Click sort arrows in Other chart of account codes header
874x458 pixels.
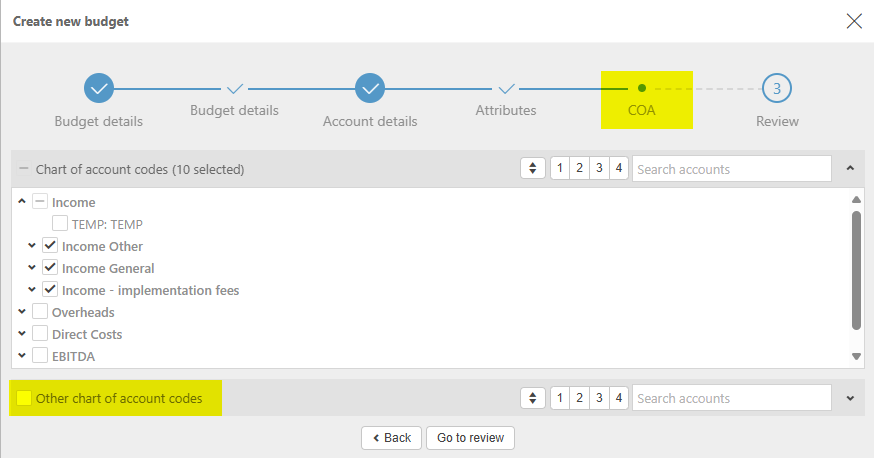click(533, 398)
